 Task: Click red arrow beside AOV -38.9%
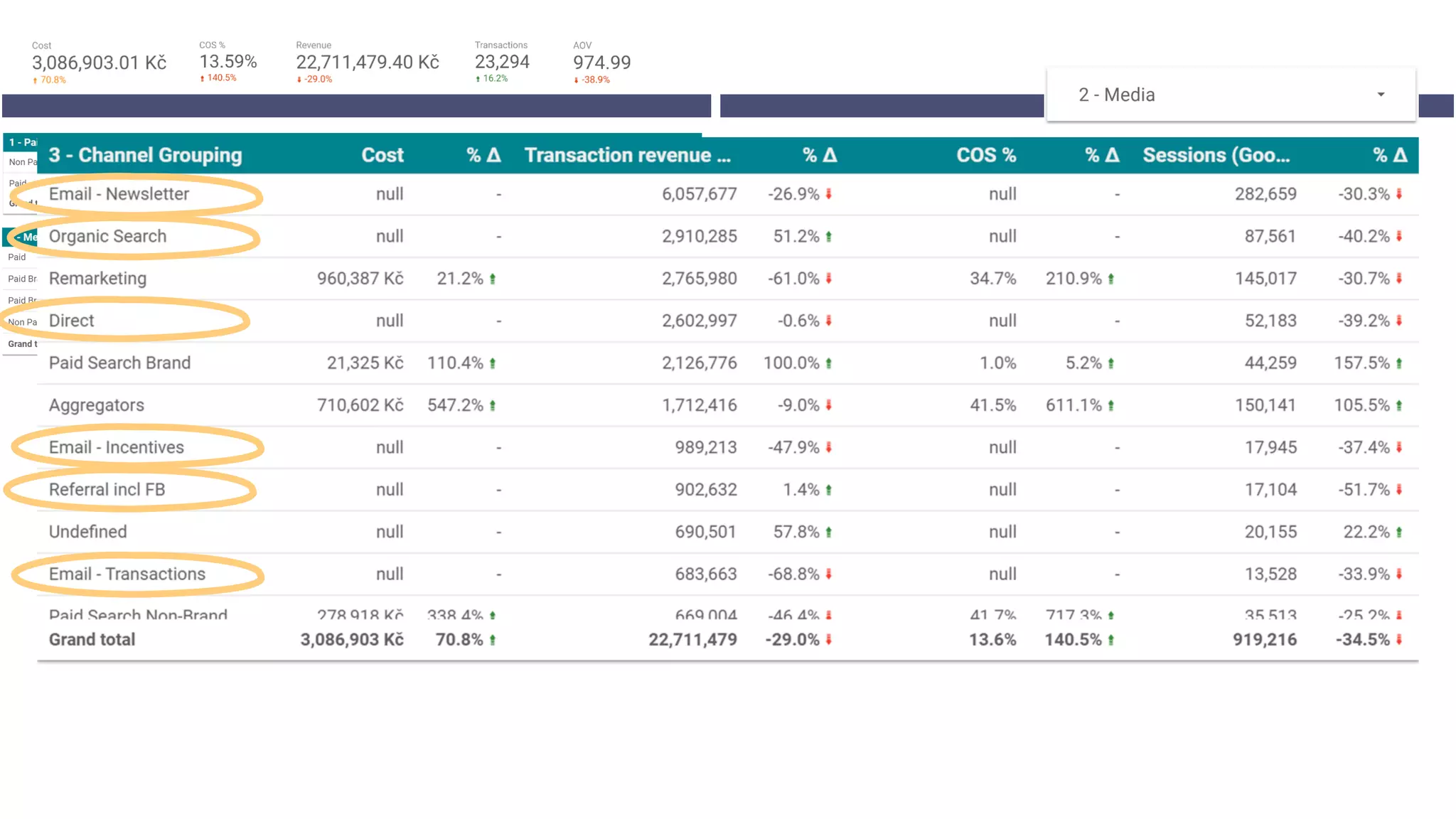[x=576, y=80]
